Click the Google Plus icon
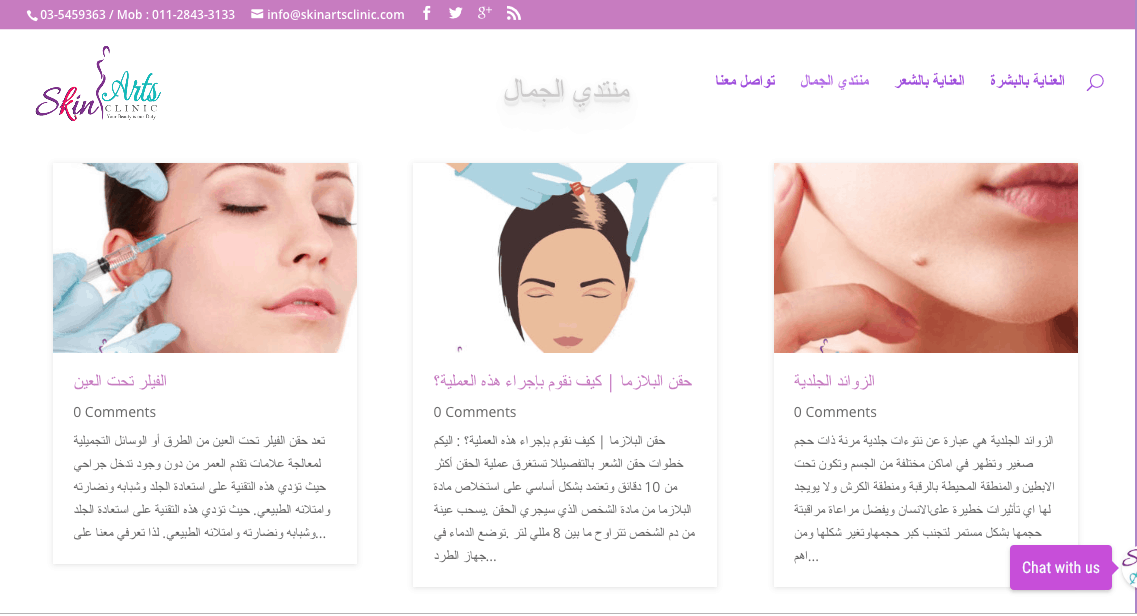 coord(484,13)
